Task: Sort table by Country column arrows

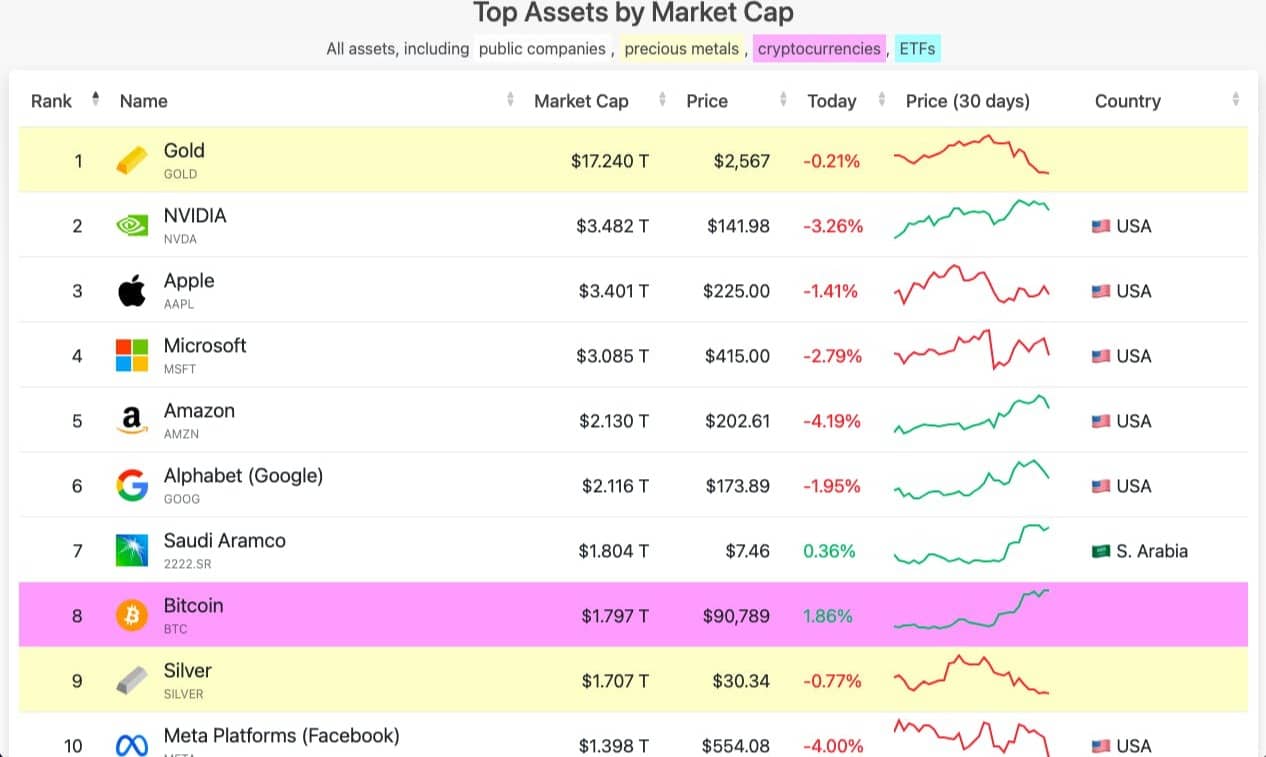Action: pos(1236,99)
